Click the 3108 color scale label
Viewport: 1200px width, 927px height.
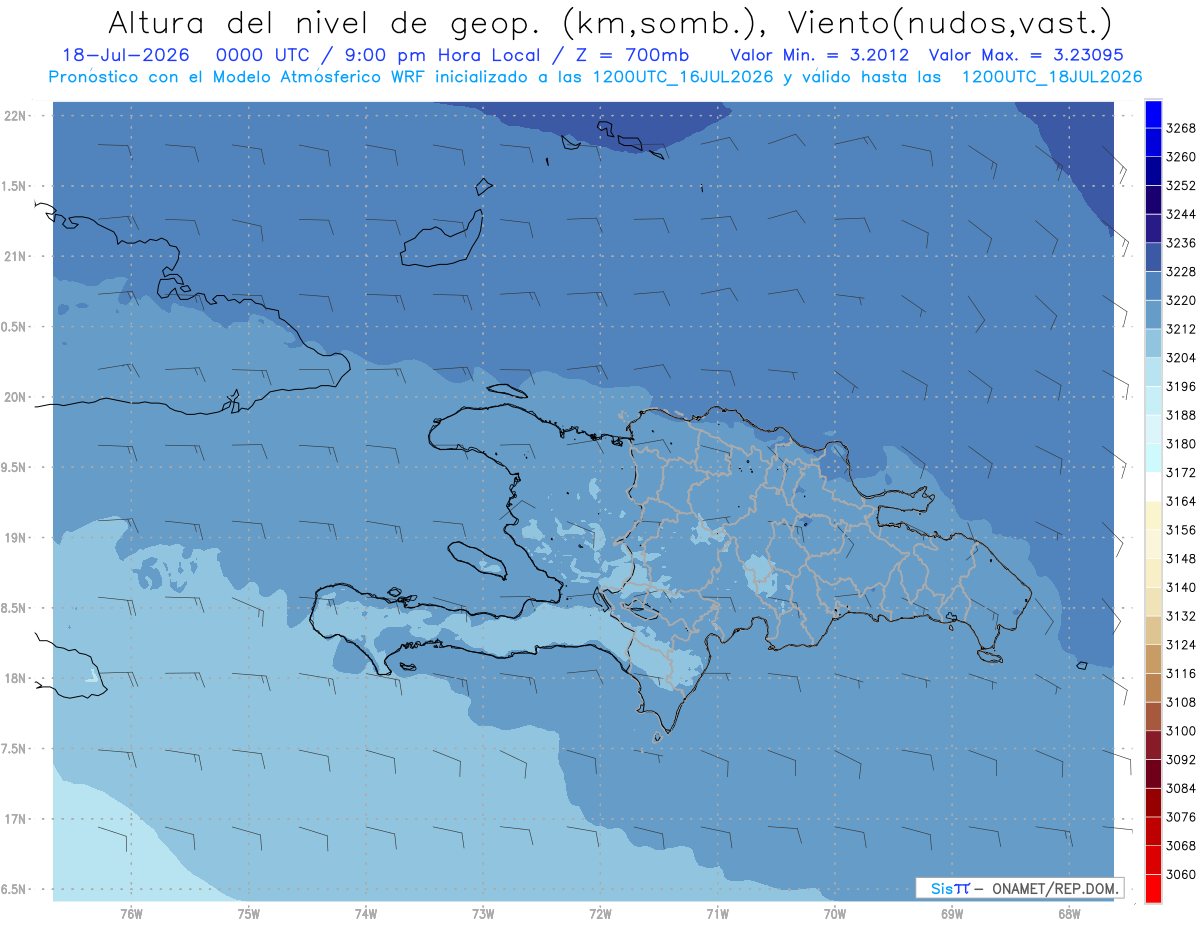pyautogui.click(x=1181, y=702)
